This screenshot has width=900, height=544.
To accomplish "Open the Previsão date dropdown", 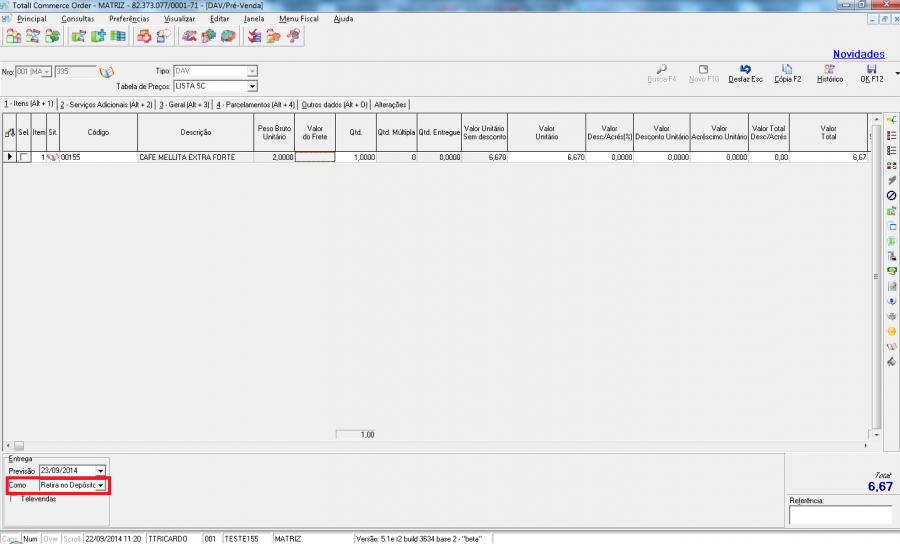I will [x=100, y=470].
